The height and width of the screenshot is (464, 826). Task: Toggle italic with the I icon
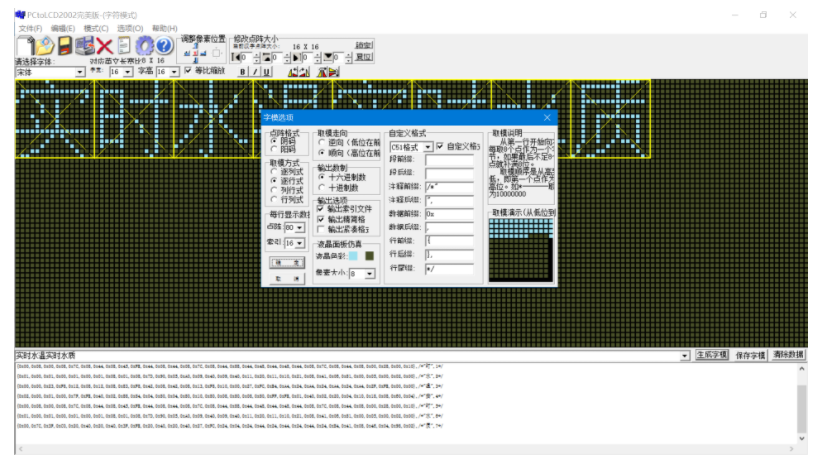click(x=255, y=72)
